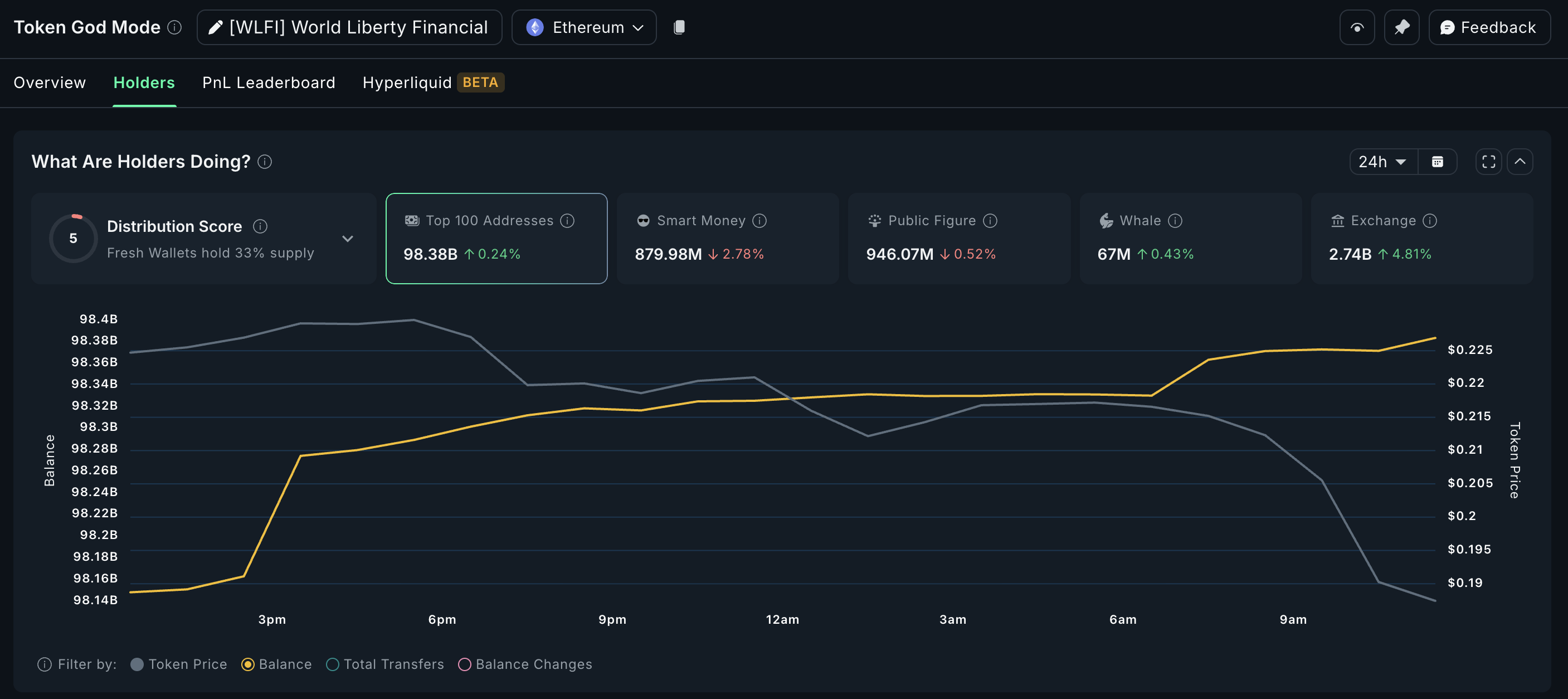This screenshot has height=699, width=1568.
Task: Click the eye watch icon in header
Action: tap(1357, 27)
